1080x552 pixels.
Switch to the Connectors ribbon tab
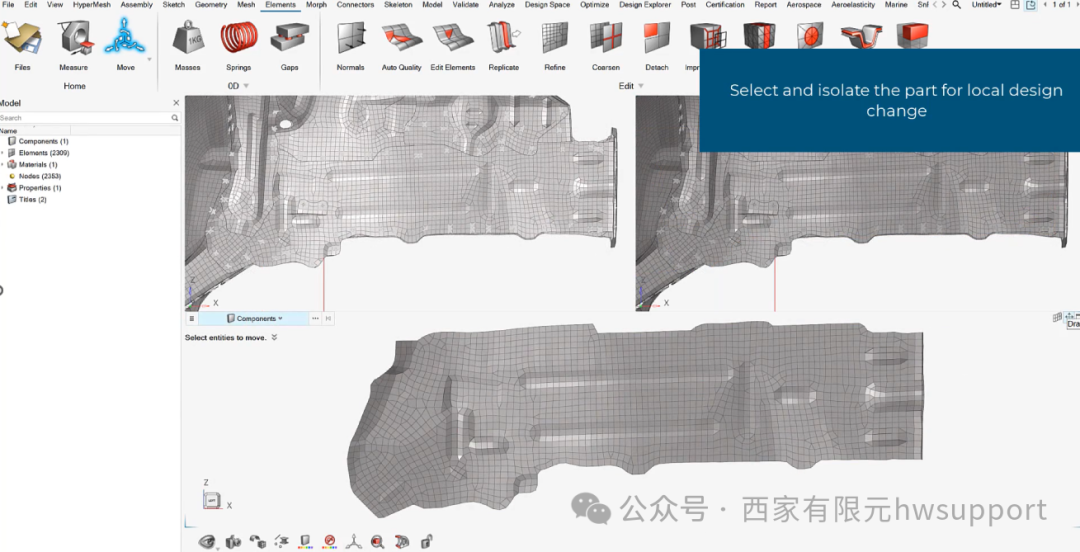355,5
